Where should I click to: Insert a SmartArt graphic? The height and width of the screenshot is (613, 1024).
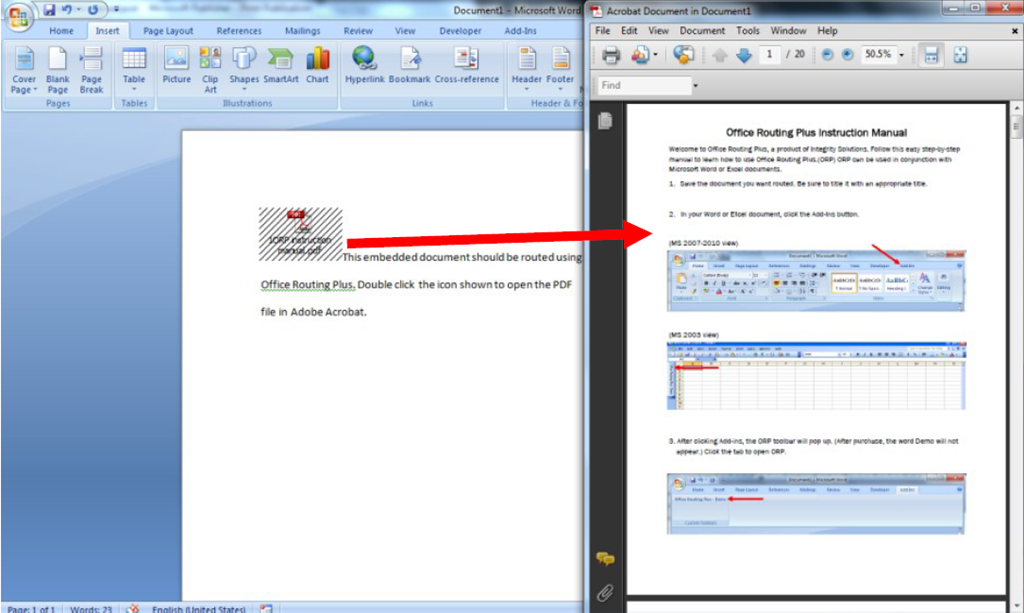tap(281, 65)
